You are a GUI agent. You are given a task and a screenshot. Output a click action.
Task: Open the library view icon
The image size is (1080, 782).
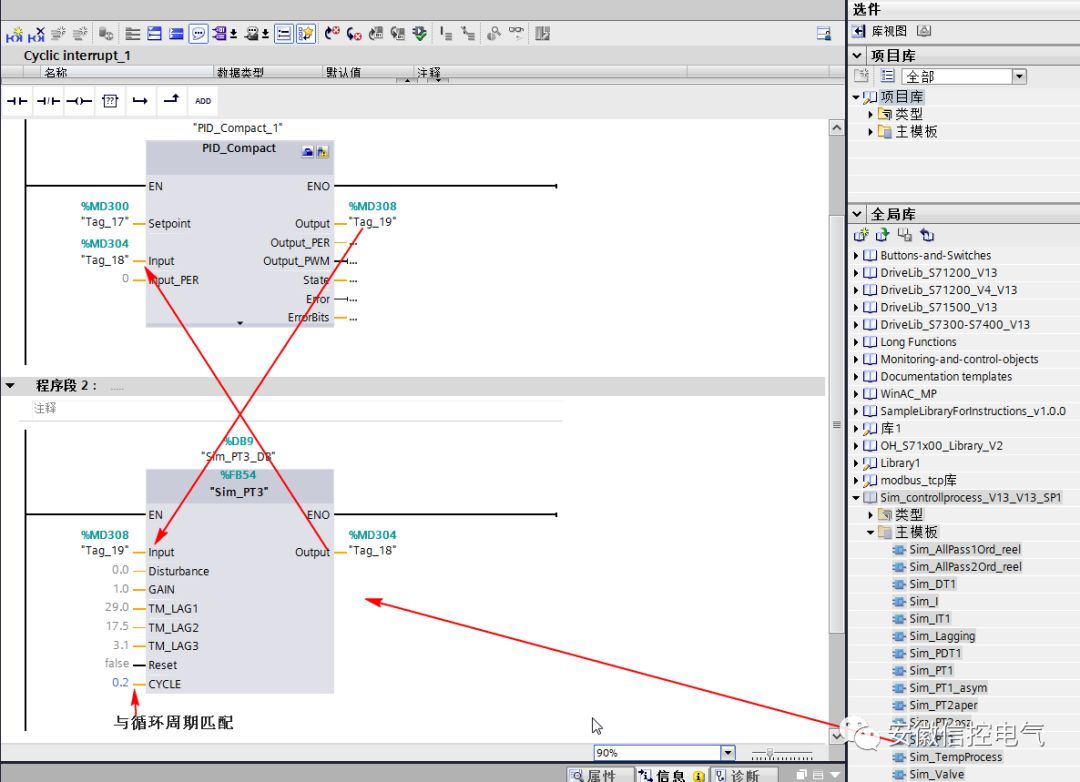(x=925, y=32)
